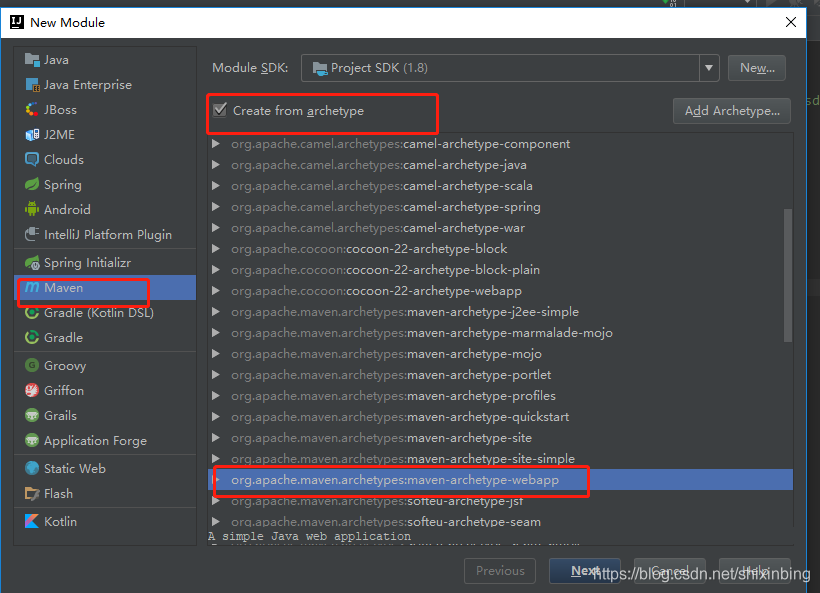Close the New Module dialog

click(791, 22)
